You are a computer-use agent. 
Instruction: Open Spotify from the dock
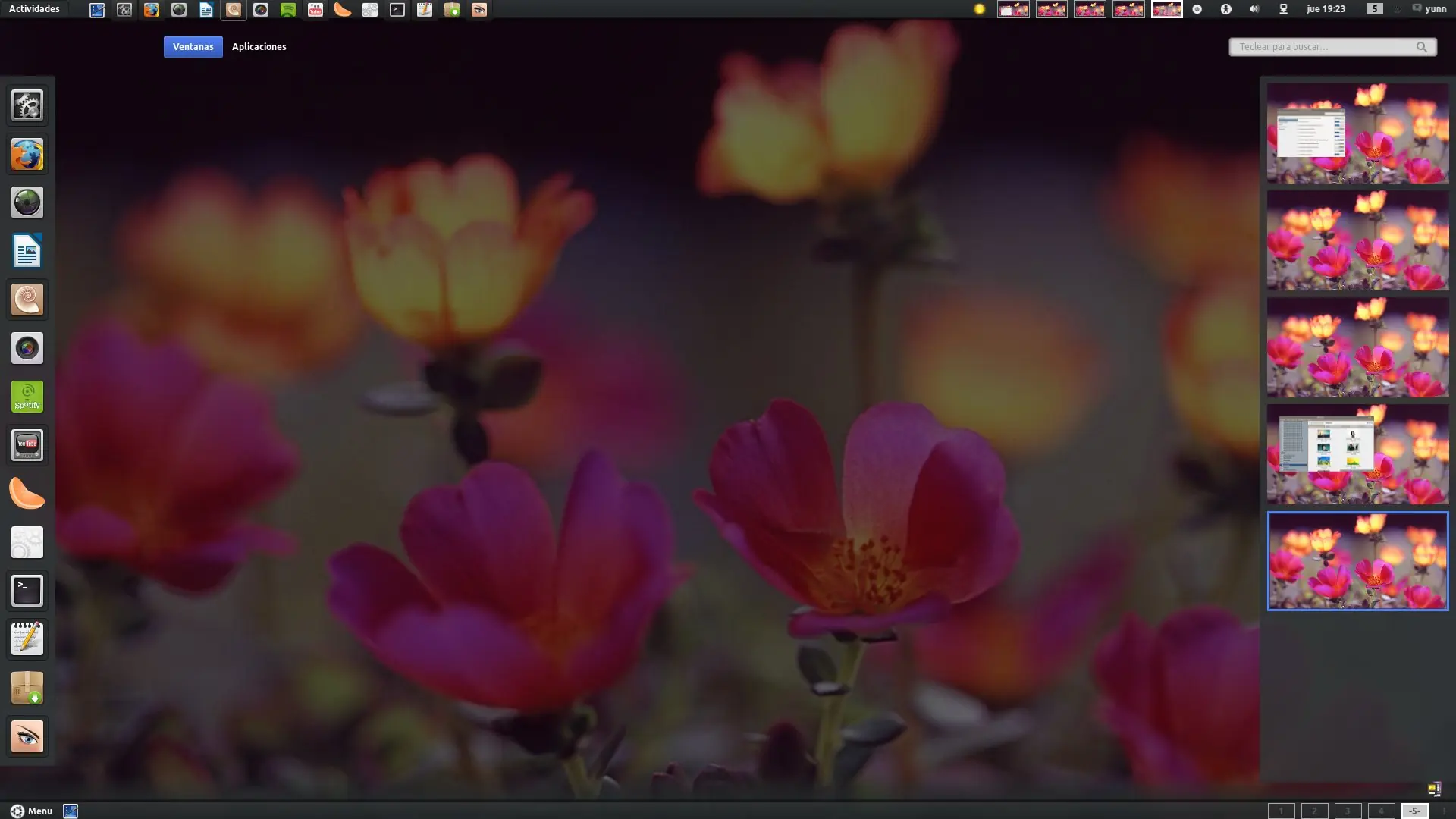(x=27, y=397)
